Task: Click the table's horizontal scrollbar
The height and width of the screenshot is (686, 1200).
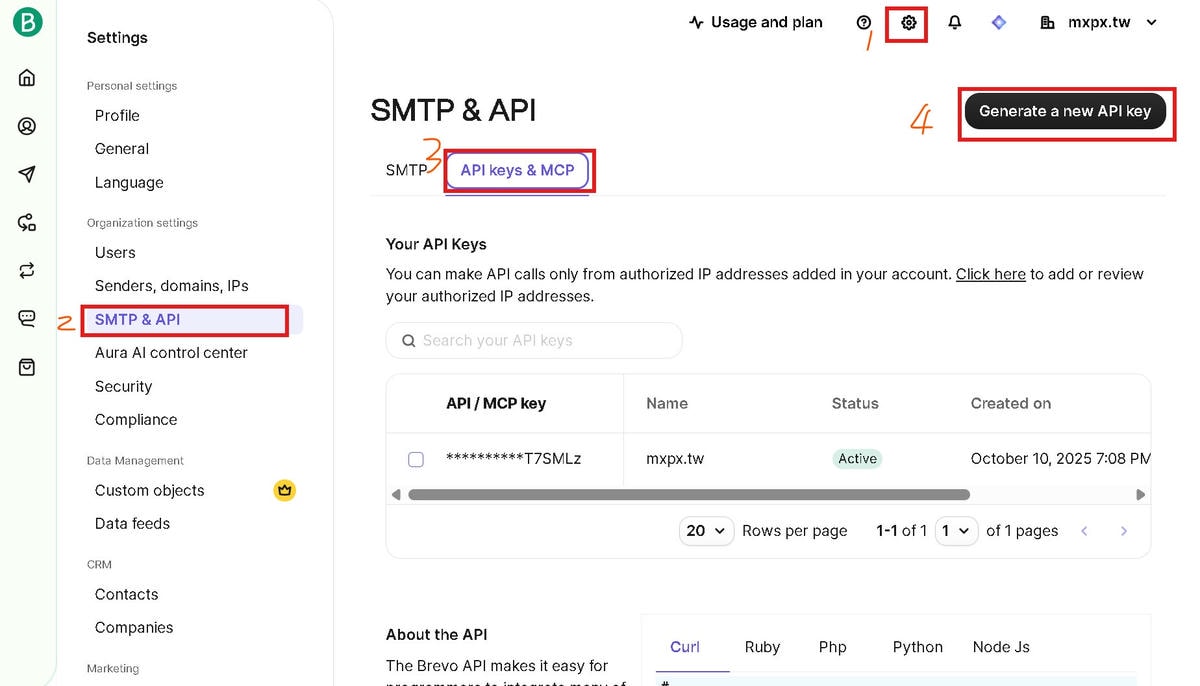Action: tap(688, 494)
